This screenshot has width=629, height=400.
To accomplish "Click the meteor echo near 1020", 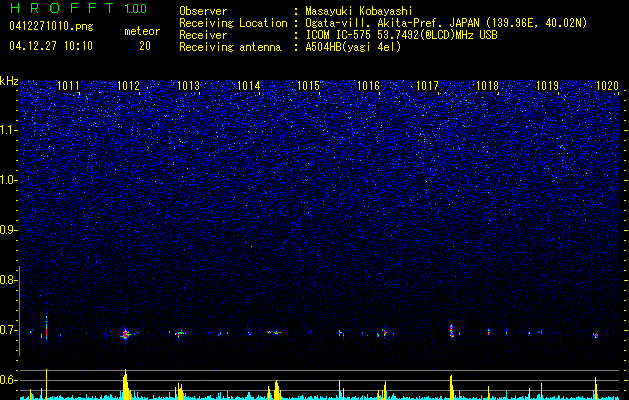I will [596, 335].
